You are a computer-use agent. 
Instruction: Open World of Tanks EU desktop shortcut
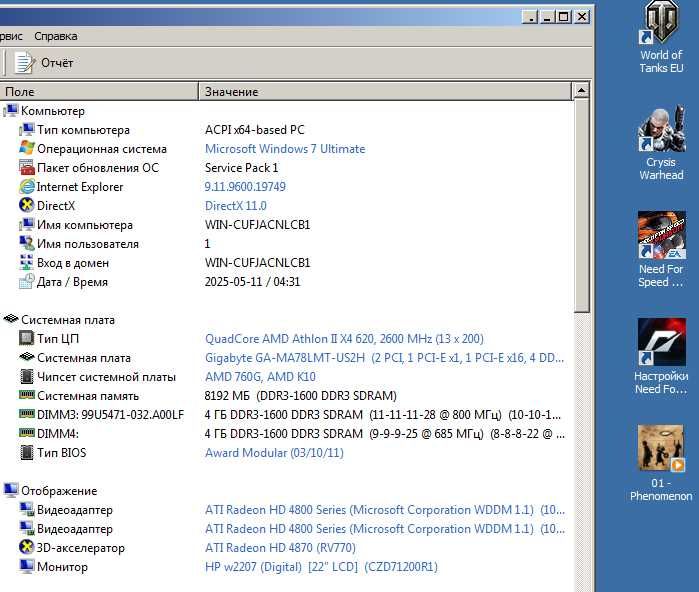(661, 37)
